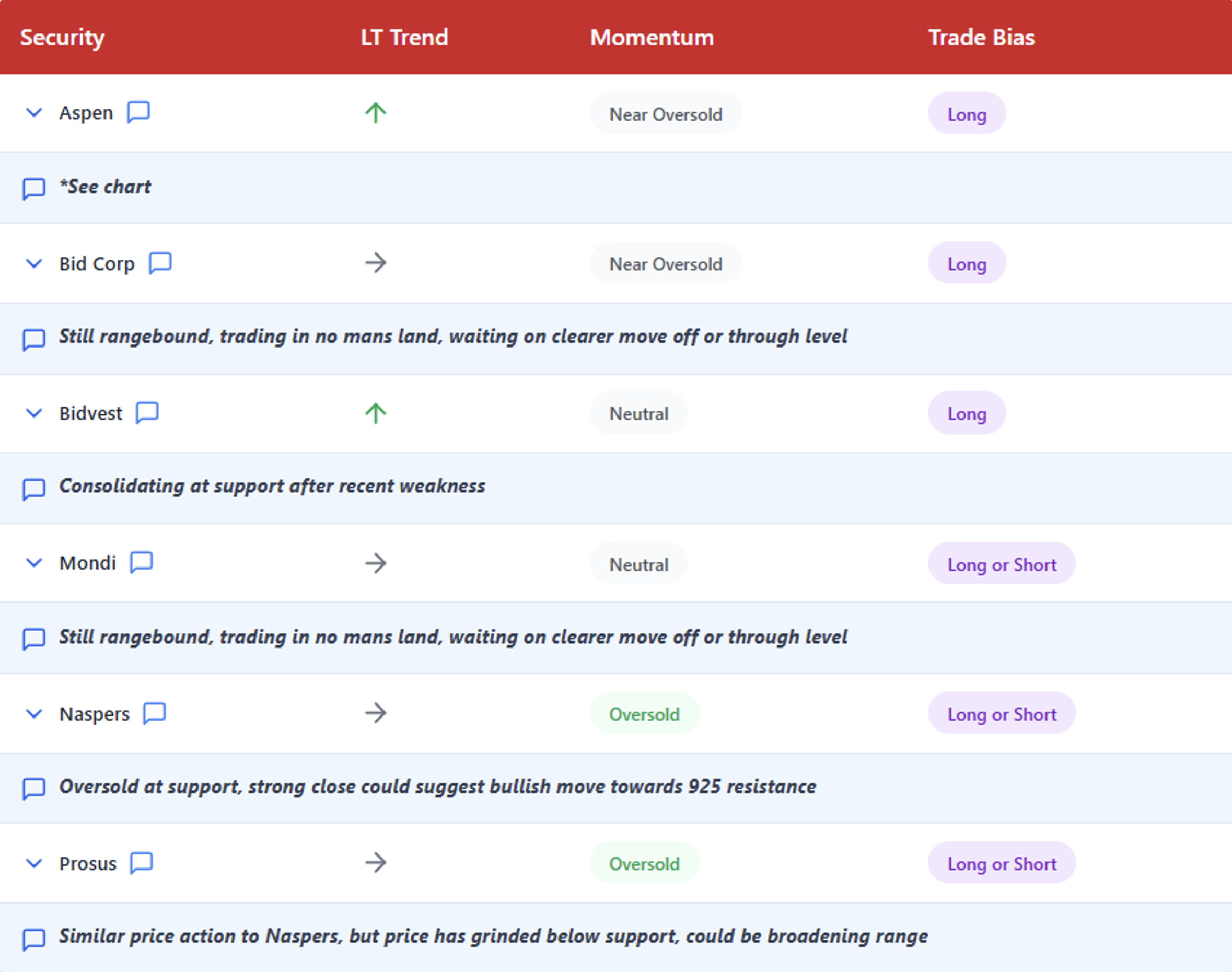Click the green up arrow for Aspen

click(x=376, y=113)
